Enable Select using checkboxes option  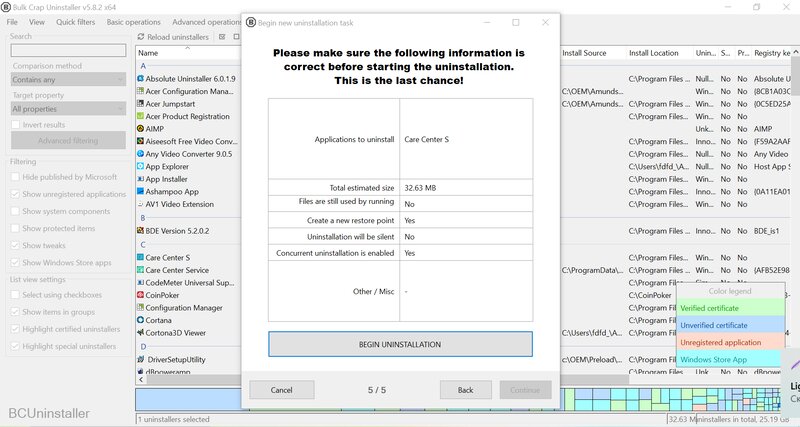[x=15, y=295]
